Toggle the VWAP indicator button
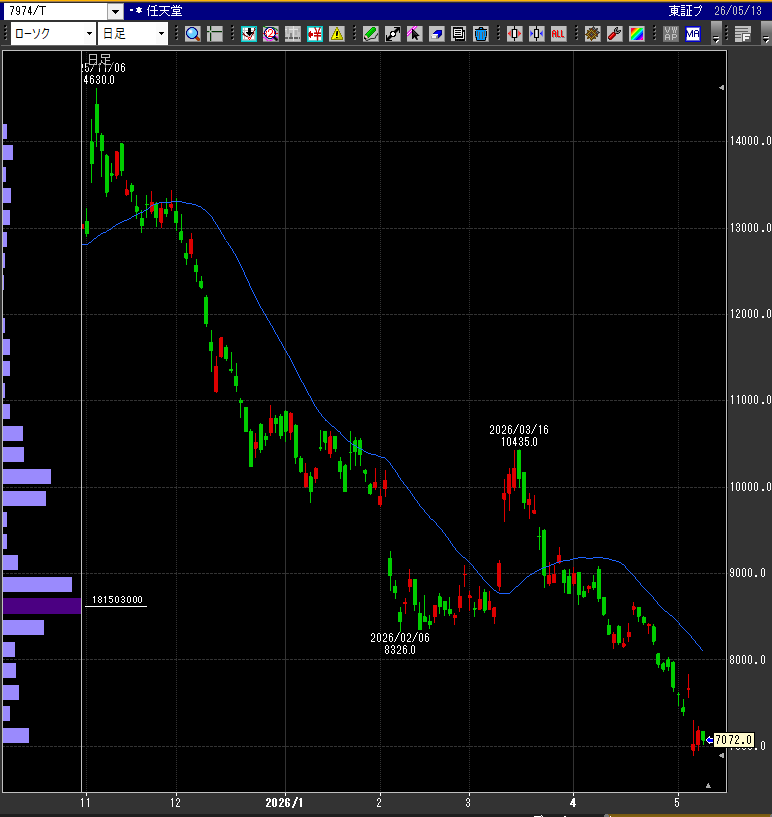Viewport: 772px width, 817px height. [671, 34]
